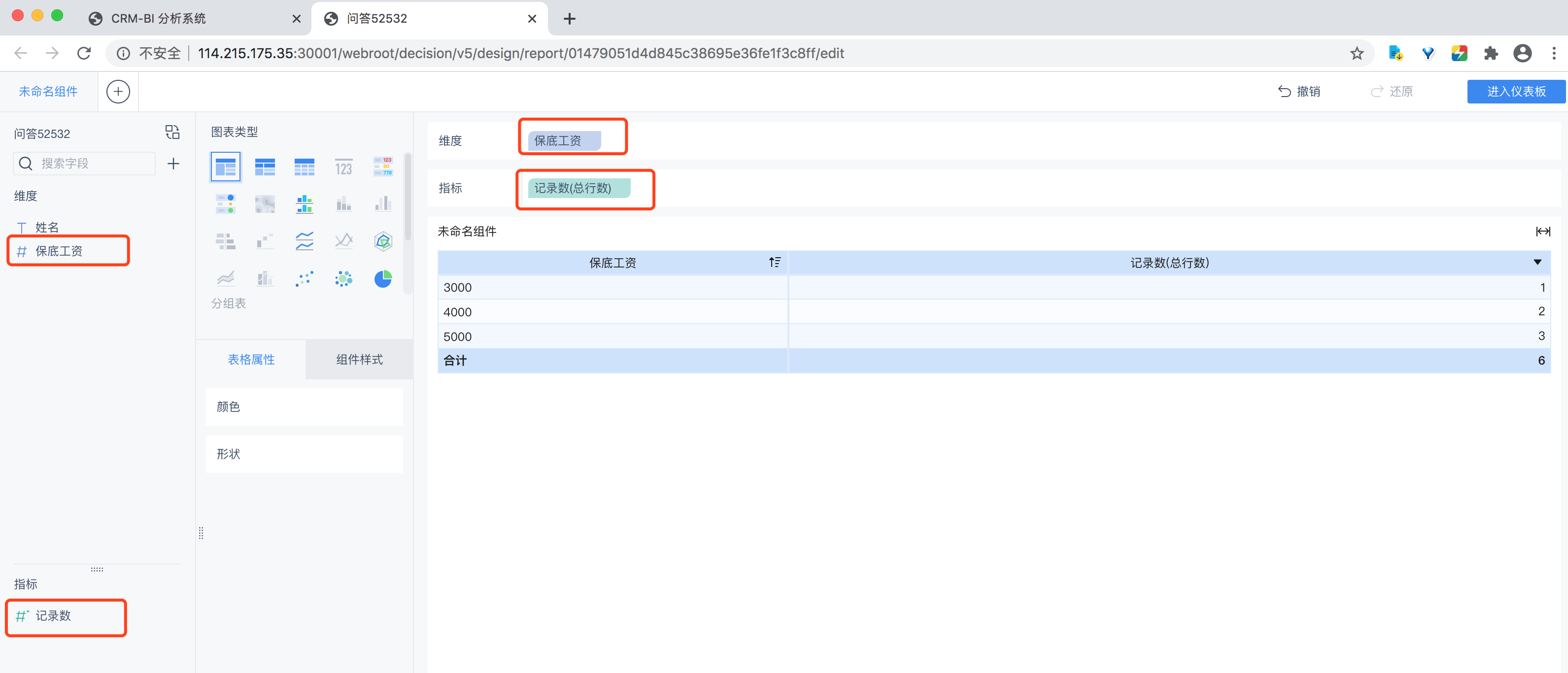Open the 未命名组件 component tab
This screenshot has width=1568, height=673.
coord(48,91)
